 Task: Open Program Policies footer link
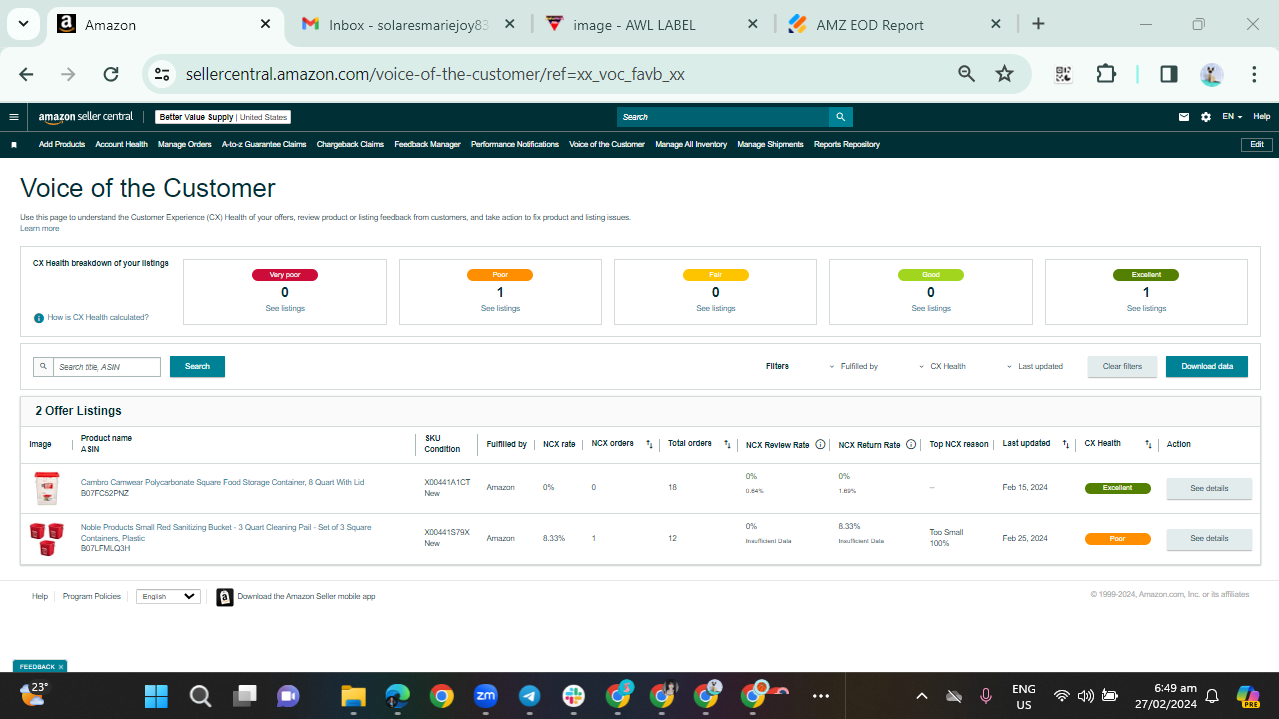click(92, 597)
